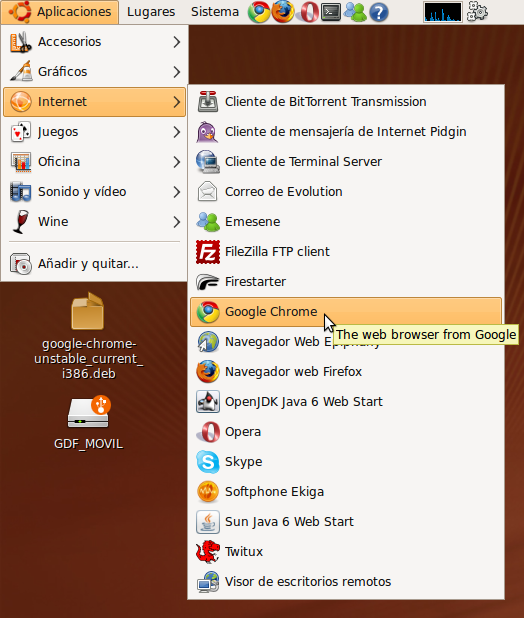Open the gears settings icon in panel
The image size is (524, 618).
coord(477,11)
